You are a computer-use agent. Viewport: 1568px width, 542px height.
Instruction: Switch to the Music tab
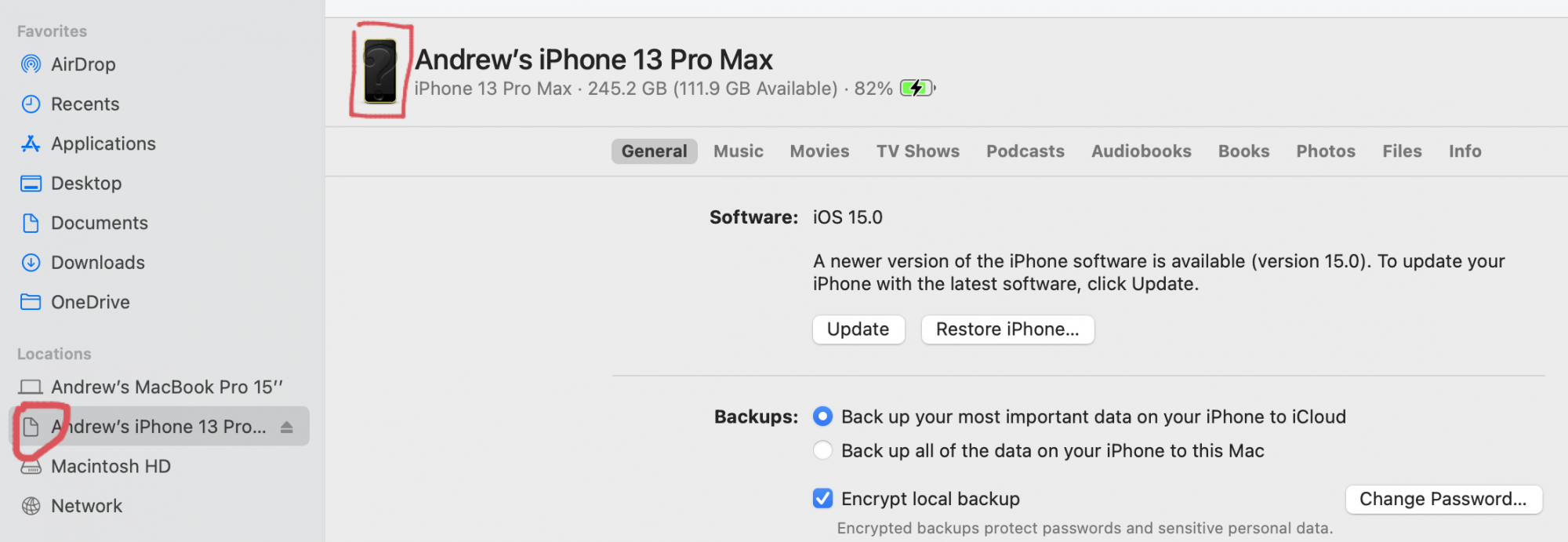pyautogui.click(x=738, y=151)
